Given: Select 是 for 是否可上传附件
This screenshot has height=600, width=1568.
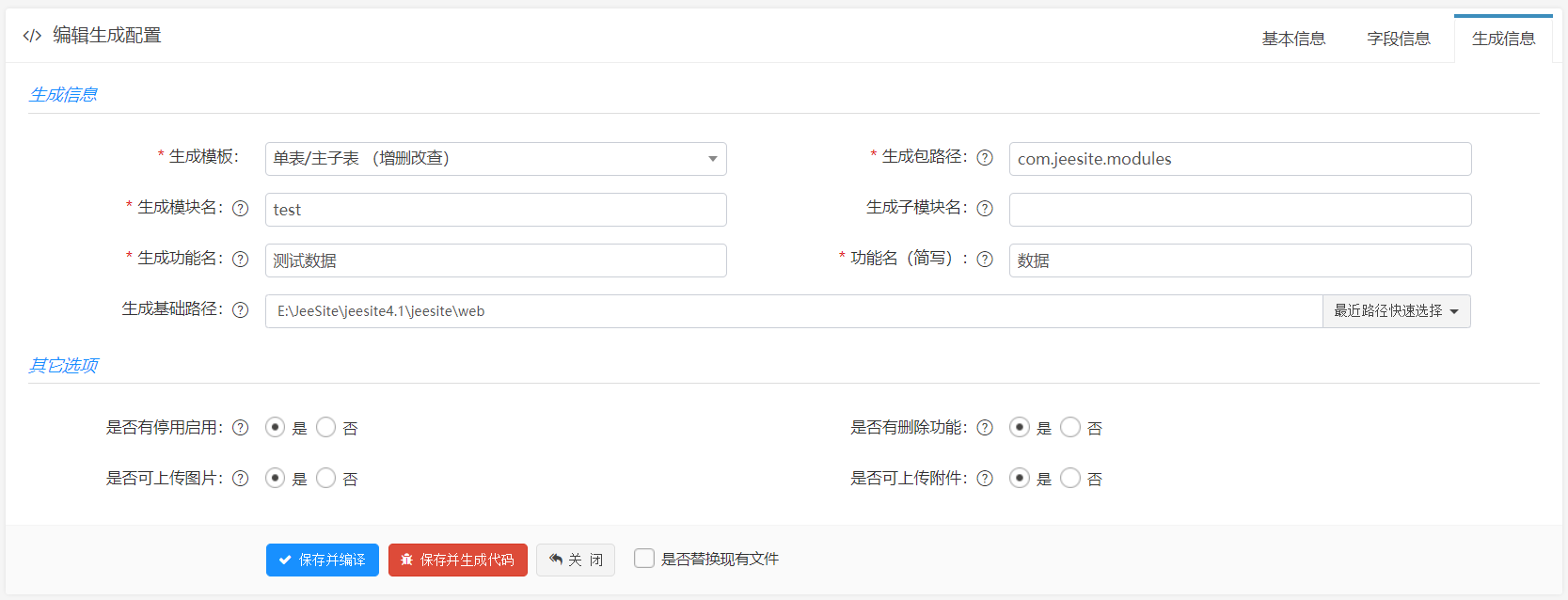Looking at the screenshot, I should point(1019,479).
